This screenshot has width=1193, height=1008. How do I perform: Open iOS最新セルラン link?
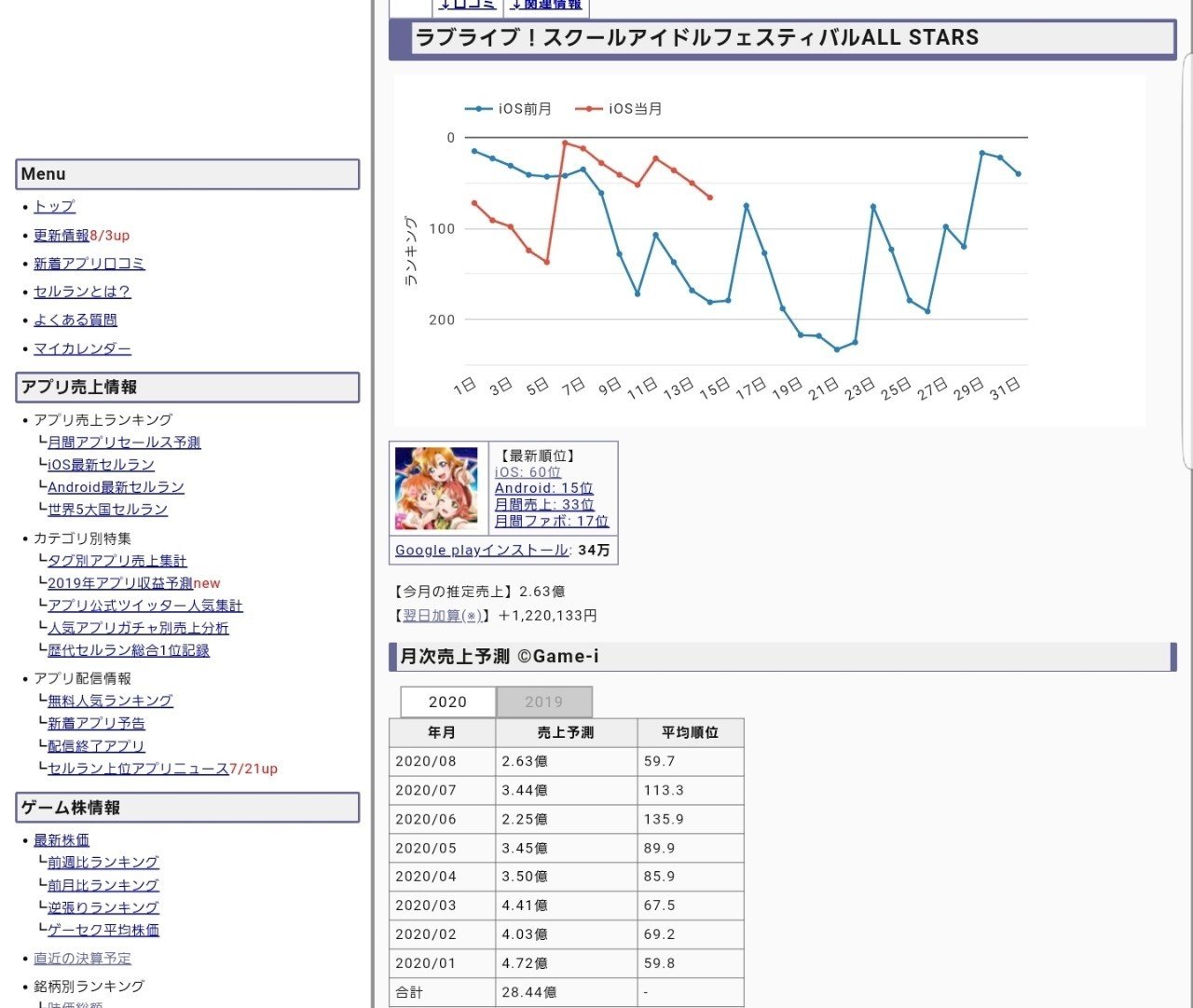point(101,465)
